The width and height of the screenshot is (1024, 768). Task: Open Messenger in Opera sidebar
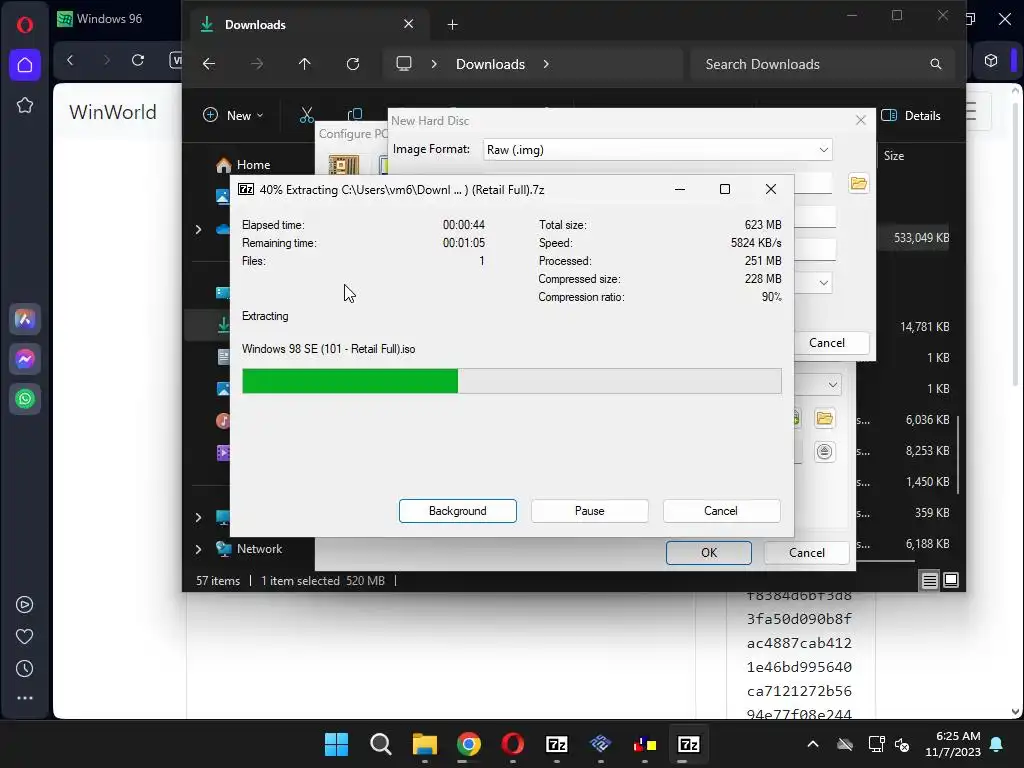25,359
